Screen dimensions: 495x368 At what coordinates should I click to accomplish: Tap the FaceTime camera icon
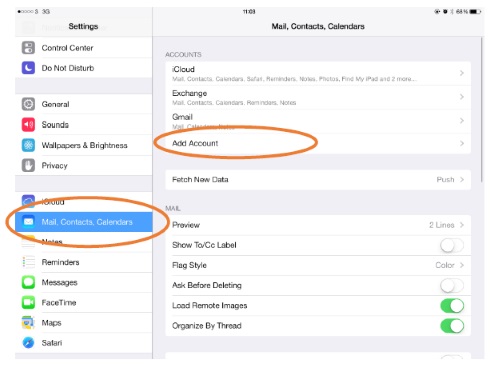[x=28, y=303]
